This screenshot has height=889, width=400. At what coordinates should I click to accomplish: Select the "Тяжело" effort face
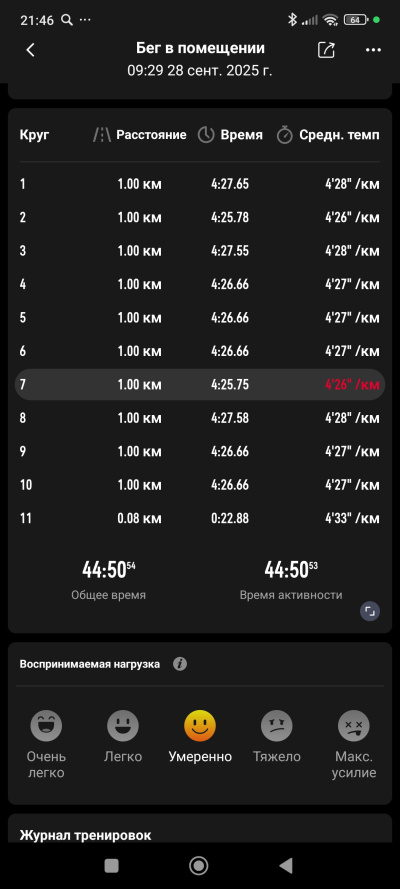[276, 726]
